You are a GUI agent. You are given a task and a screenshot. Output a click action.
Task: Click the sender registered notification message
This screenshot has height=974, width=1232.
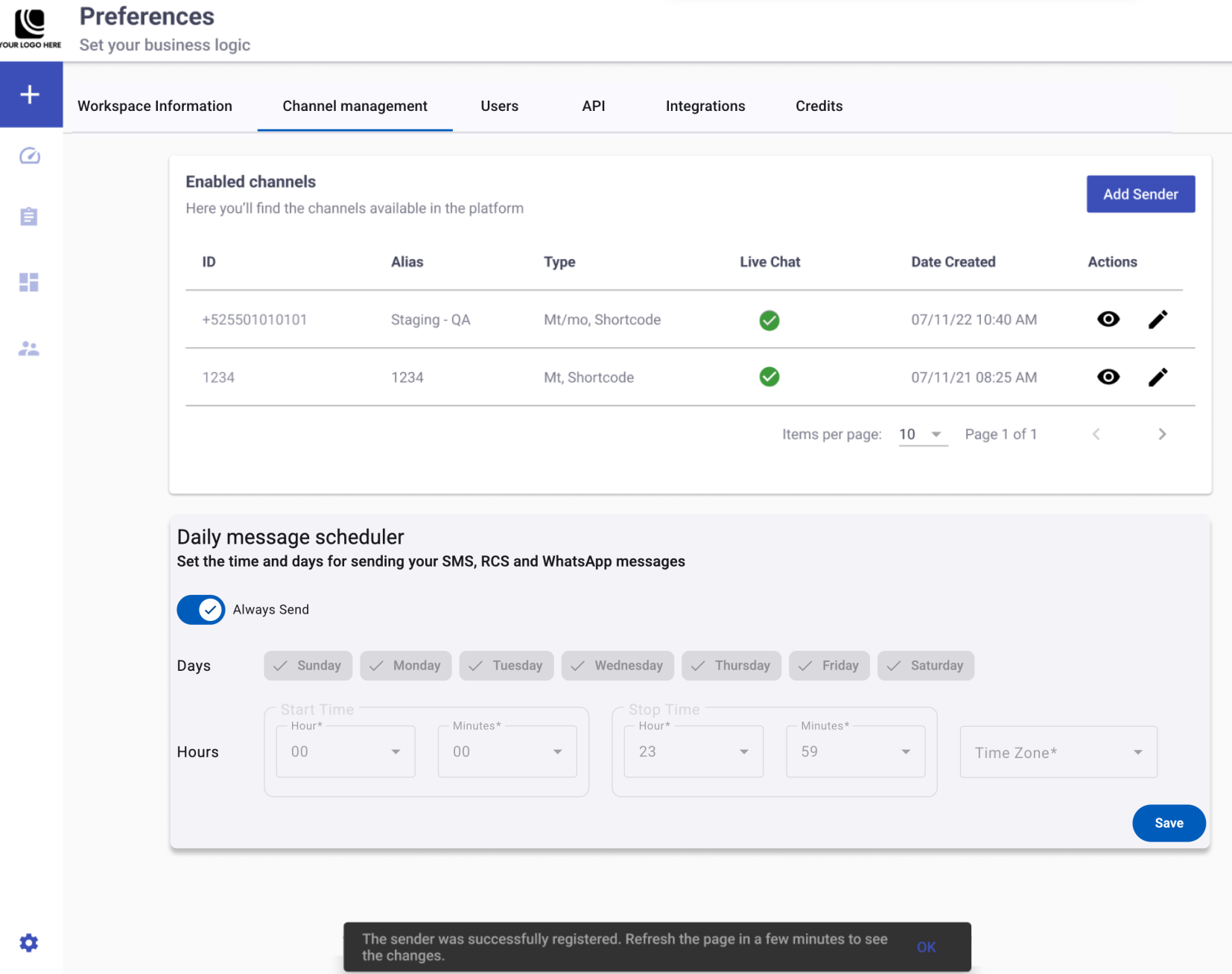(x=625, y=947)
